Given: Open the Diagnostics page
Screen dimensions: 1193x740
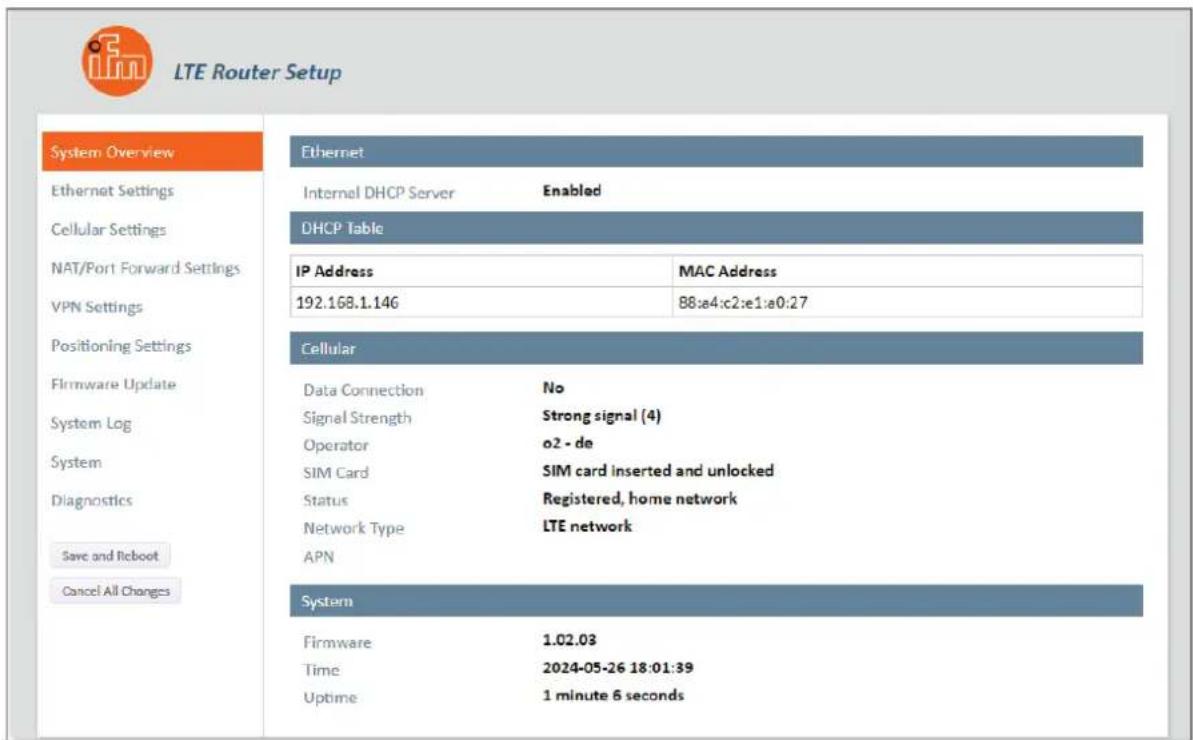Looking at the screenshot, I should point(92,500).
